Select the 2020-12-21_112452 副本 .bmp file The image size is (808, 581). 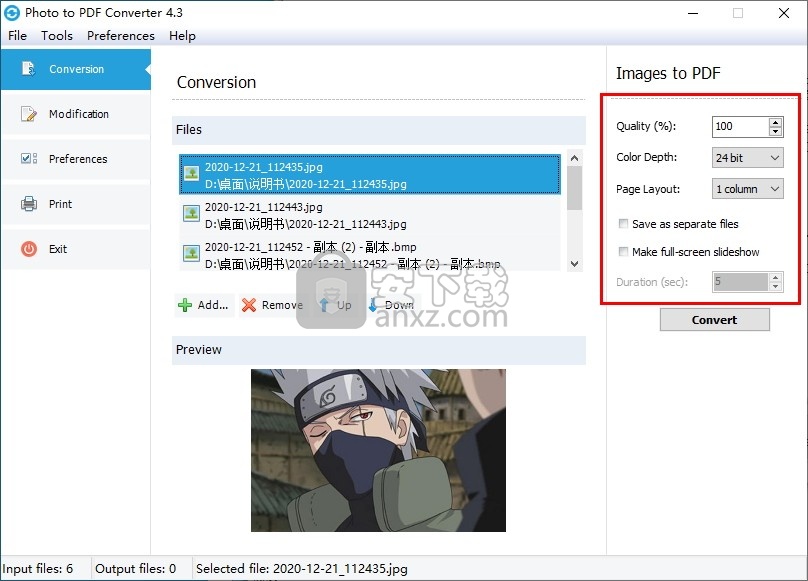(370, 254)
